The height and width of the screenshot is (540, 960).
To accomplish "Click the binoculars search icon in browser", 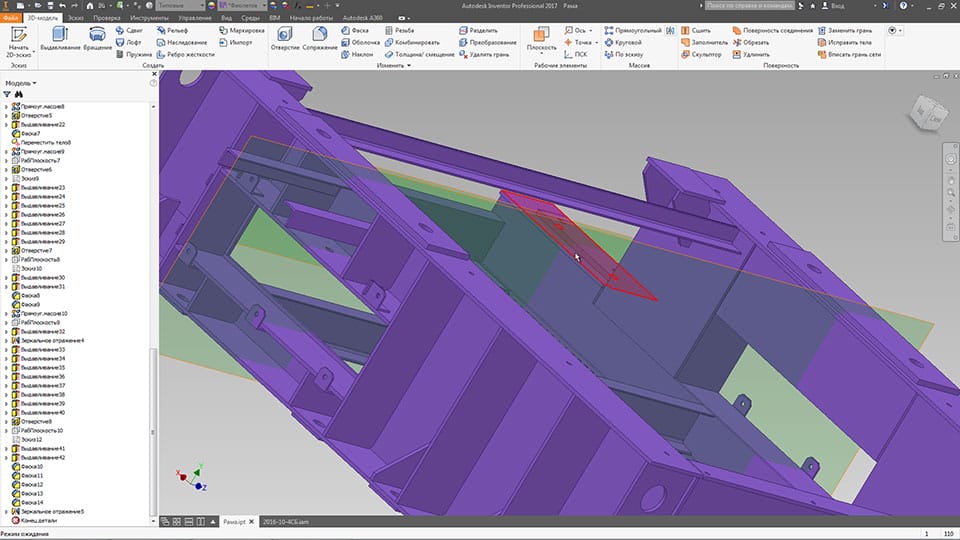I will [x=20, y=94].
